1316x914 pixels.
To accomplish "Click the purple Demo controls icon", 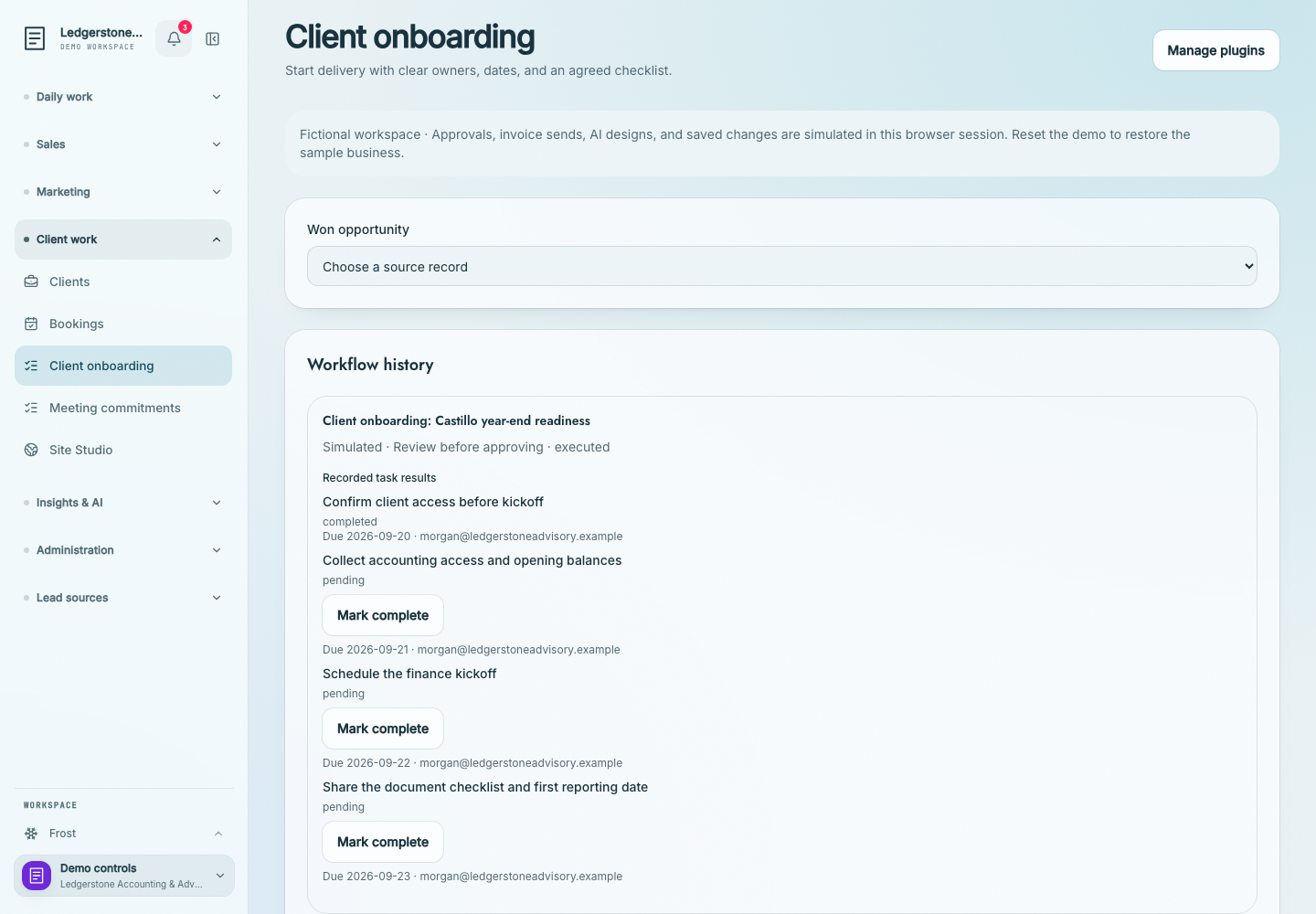I will tap(37, 876).
